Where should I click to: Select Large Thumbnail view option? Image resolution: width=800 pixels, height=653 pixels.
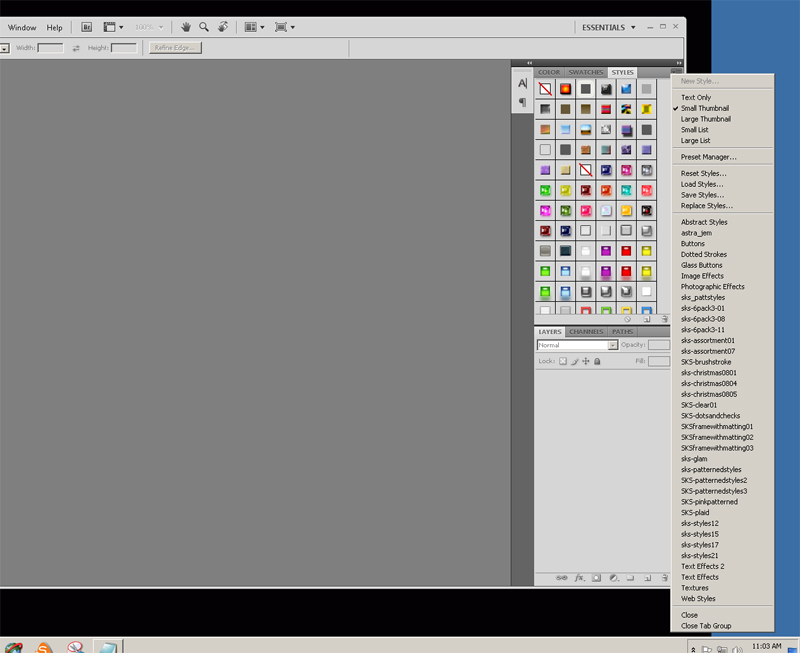[x=705, y=119]
